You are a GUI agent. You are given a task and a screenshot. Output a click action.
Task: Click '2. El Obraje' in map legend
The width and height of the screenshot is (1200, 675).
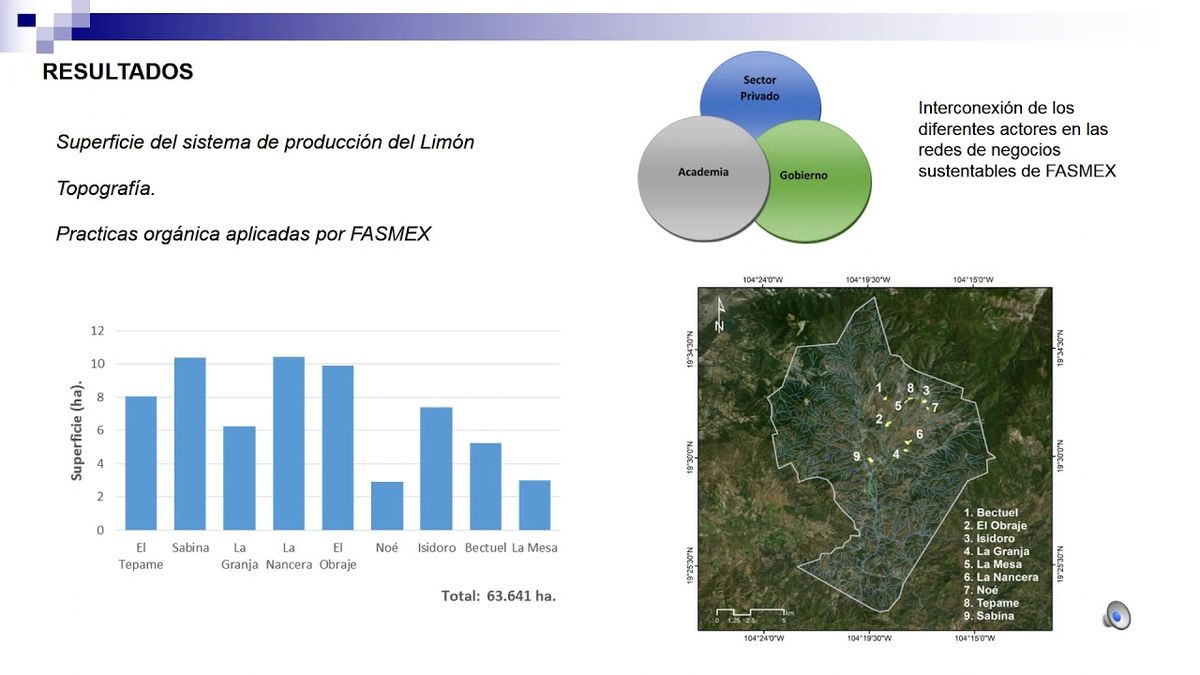[x=995, y=526]
